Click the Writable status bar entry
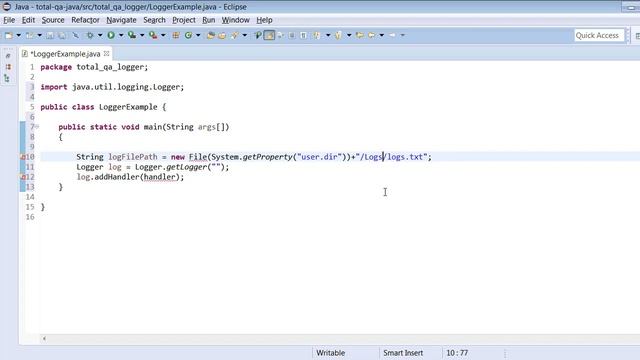The image size is (640, 360). coord(331,353)
